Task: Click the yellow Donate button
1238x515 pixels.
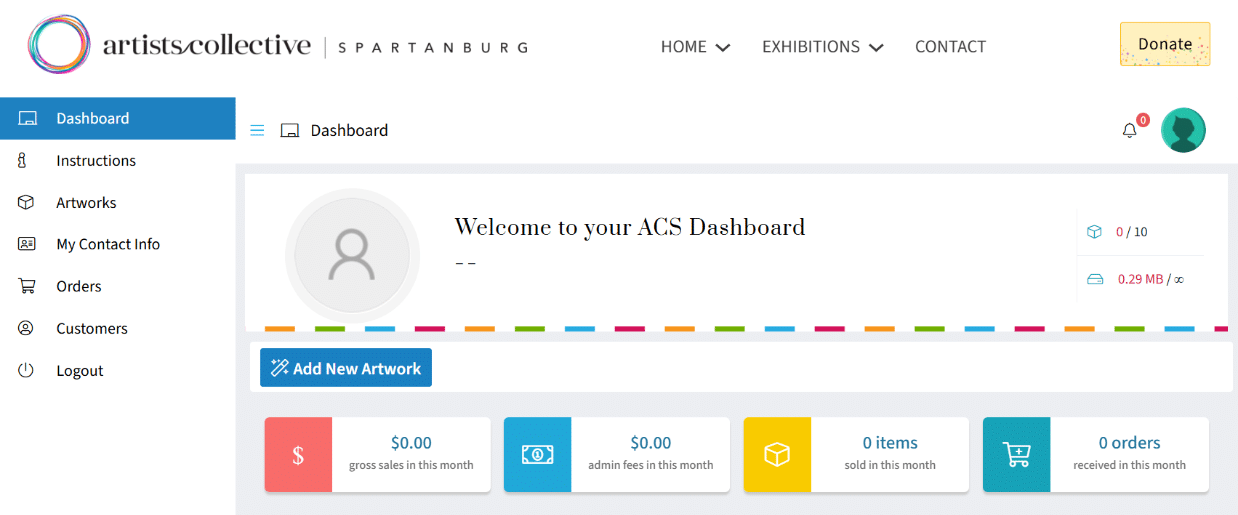Action: pyautogui.click(x=1164, y=44)
